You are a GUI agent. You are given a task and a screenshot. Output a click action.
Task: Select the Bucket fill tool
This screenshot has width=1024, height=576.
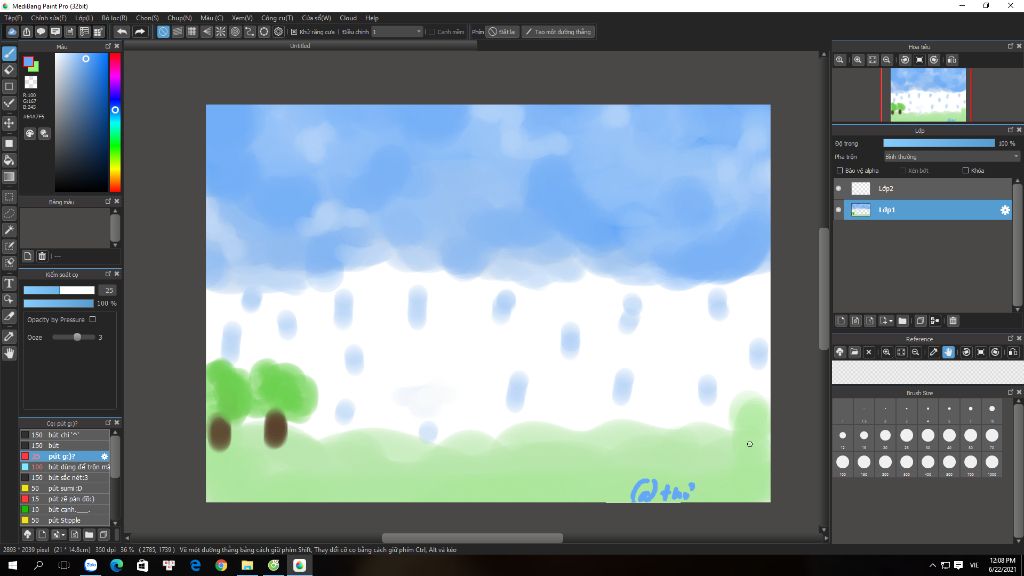click(x=9, y=160)
